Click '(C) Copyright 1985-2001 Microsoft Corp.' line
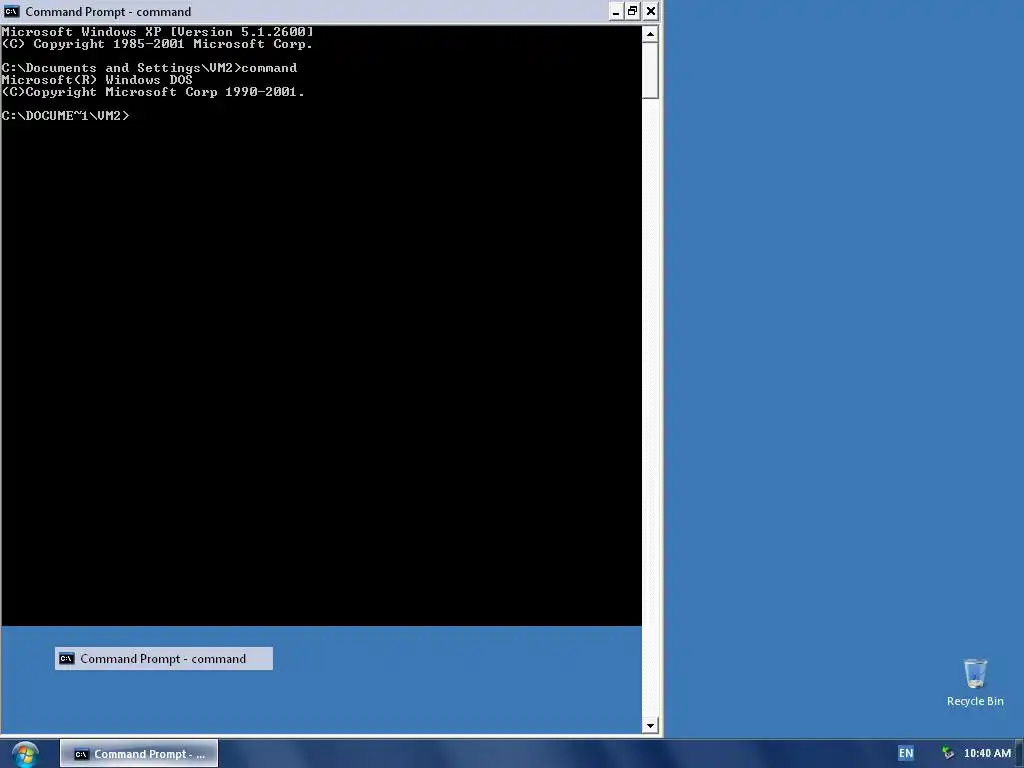 [157, 44]
